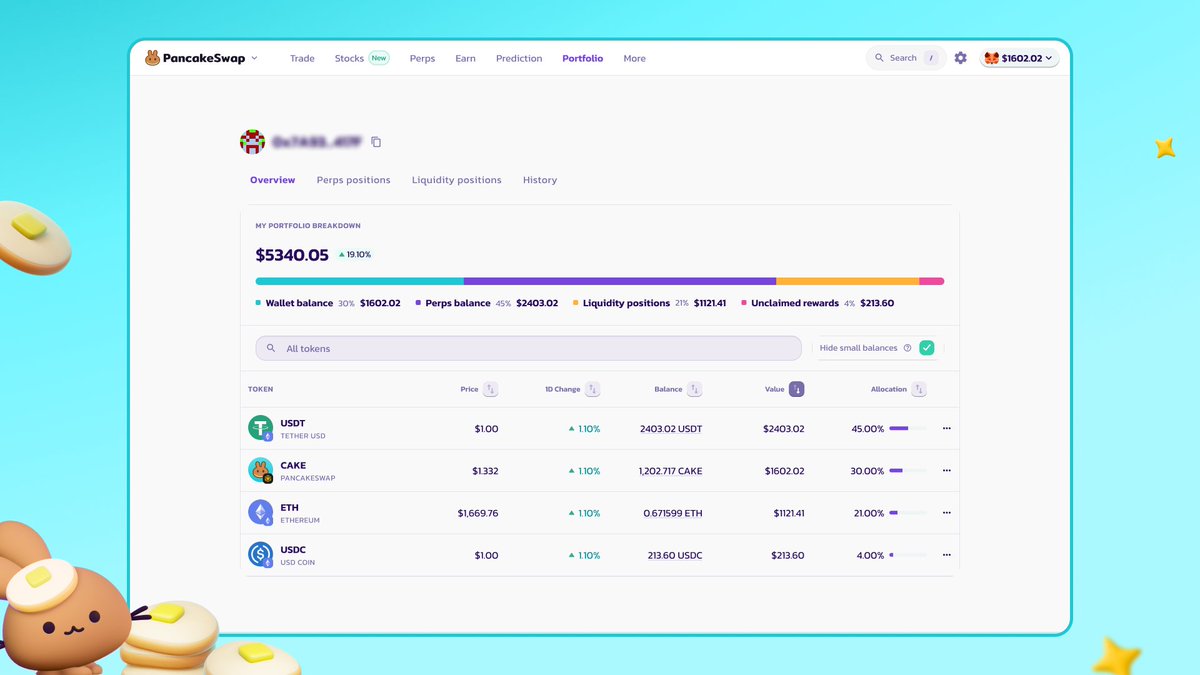Open the Prediction menu
The image size is (1200, 675).
519,58
